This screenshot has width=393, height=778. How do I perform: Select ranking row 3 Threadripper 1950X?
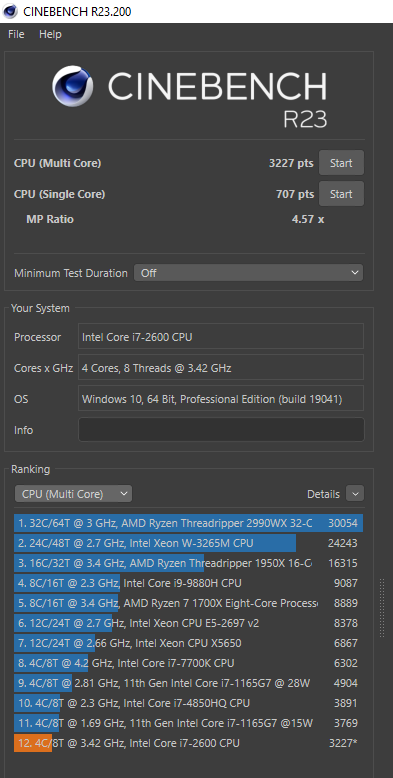[189, 563]
